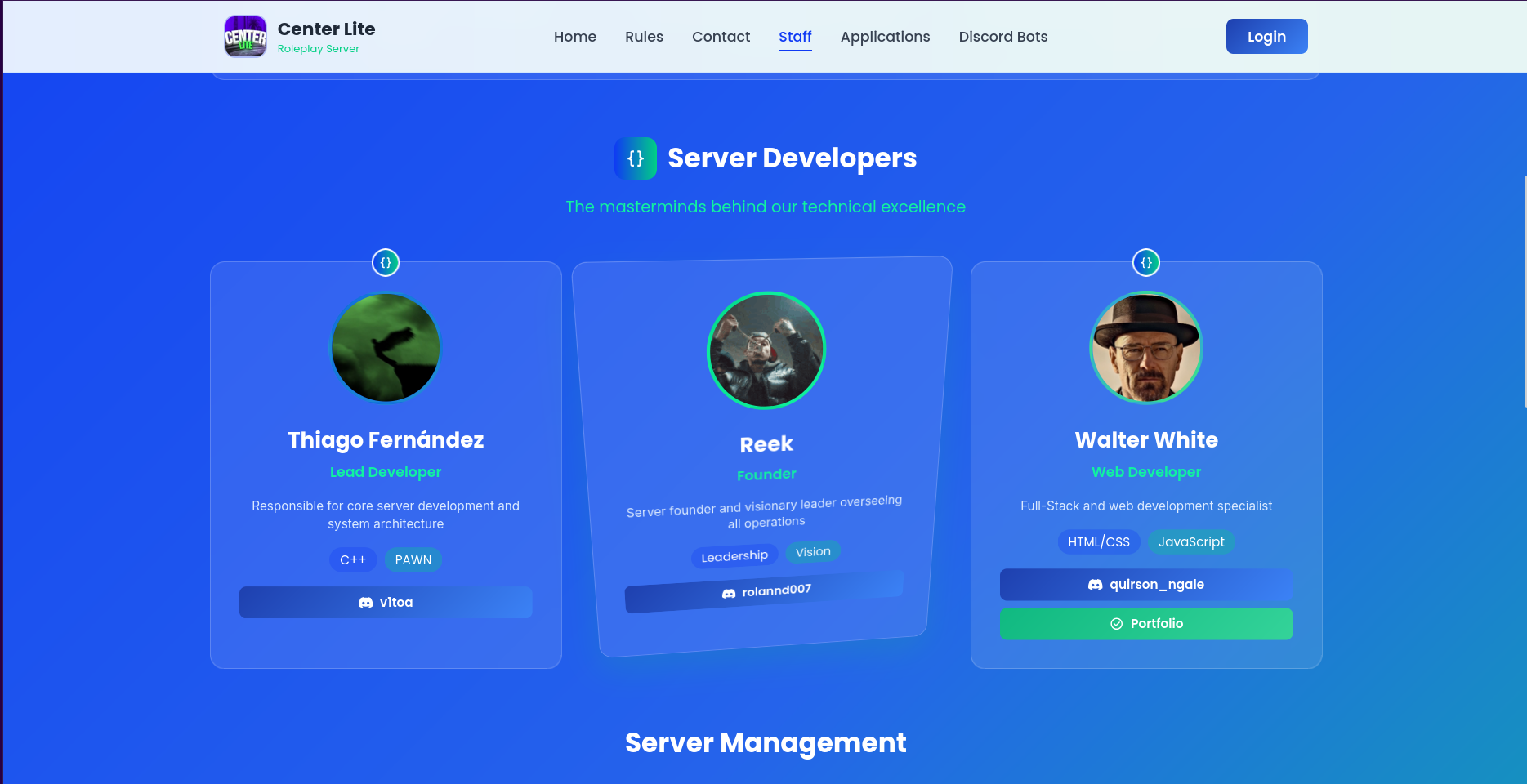
Task: Click the code badge above Walter White card
Action: click(x=1146, y=263)
